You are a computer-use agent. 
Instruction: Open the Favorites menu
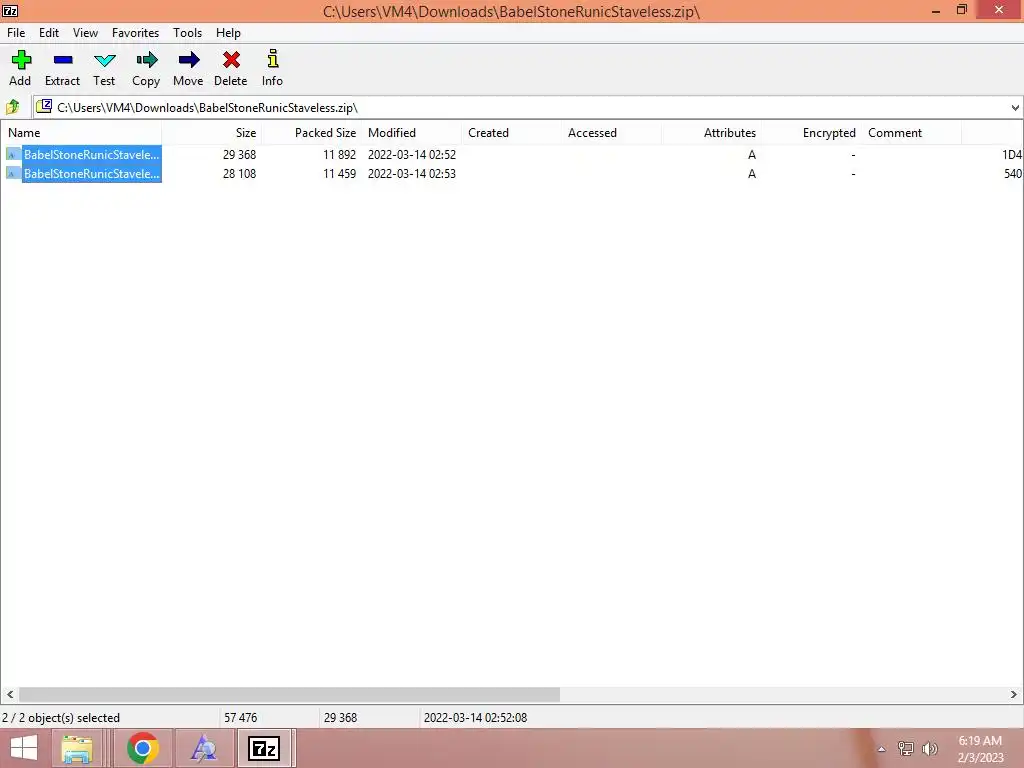point(135,33)
